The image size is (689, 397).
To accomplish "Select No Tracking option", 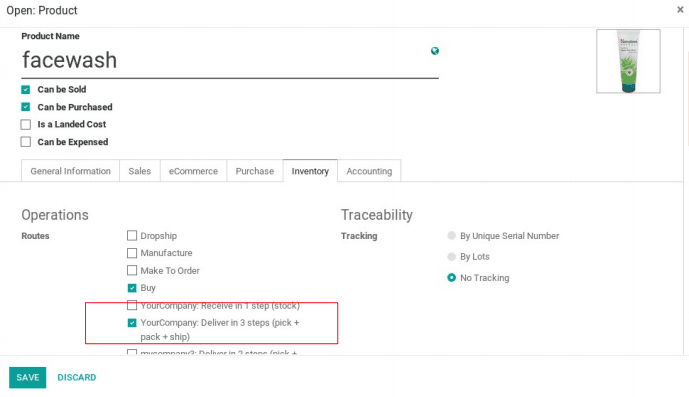I will tap(451, 278).
